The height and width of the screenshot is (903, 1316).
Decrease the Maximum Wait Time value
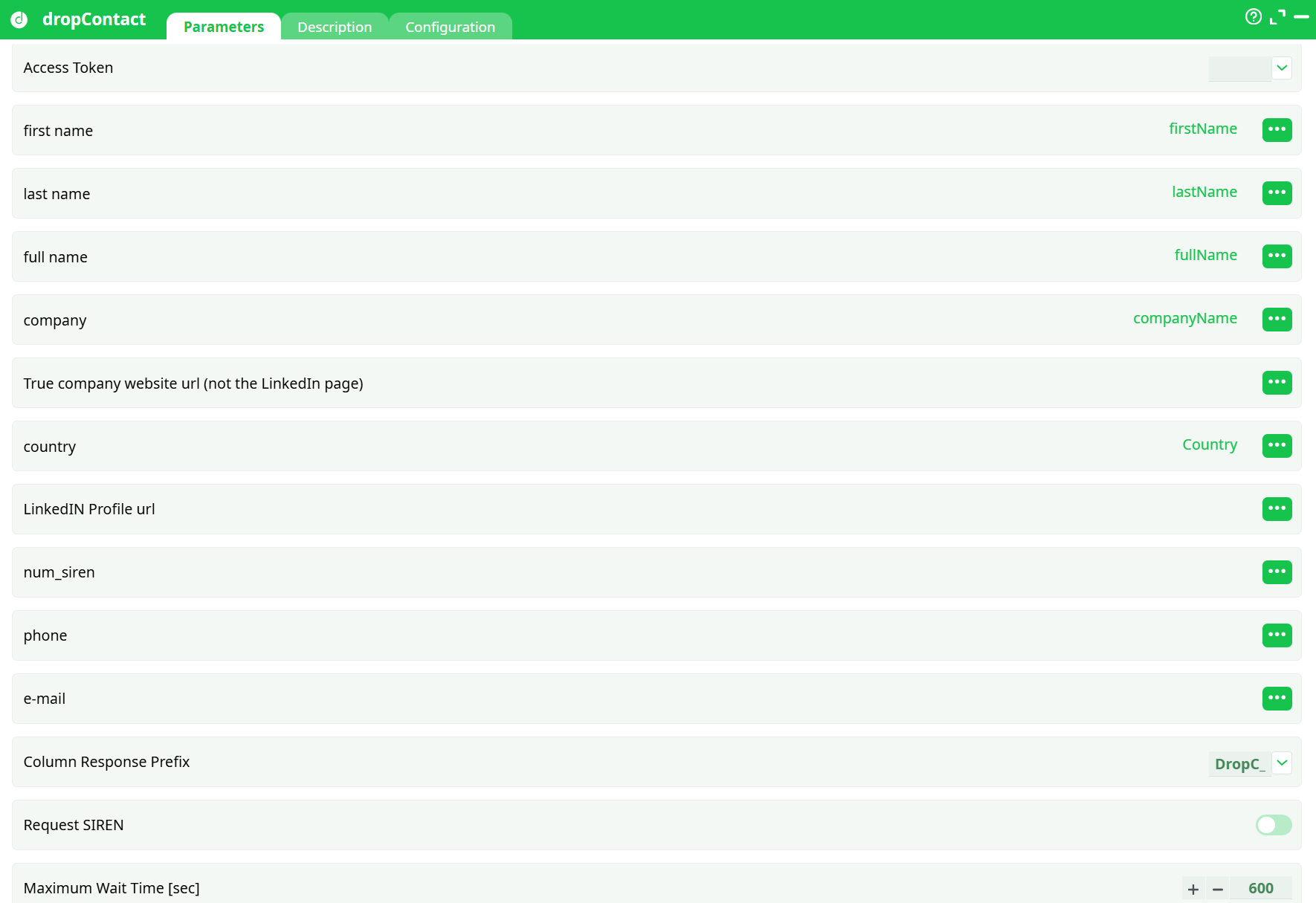(1218, 888)
